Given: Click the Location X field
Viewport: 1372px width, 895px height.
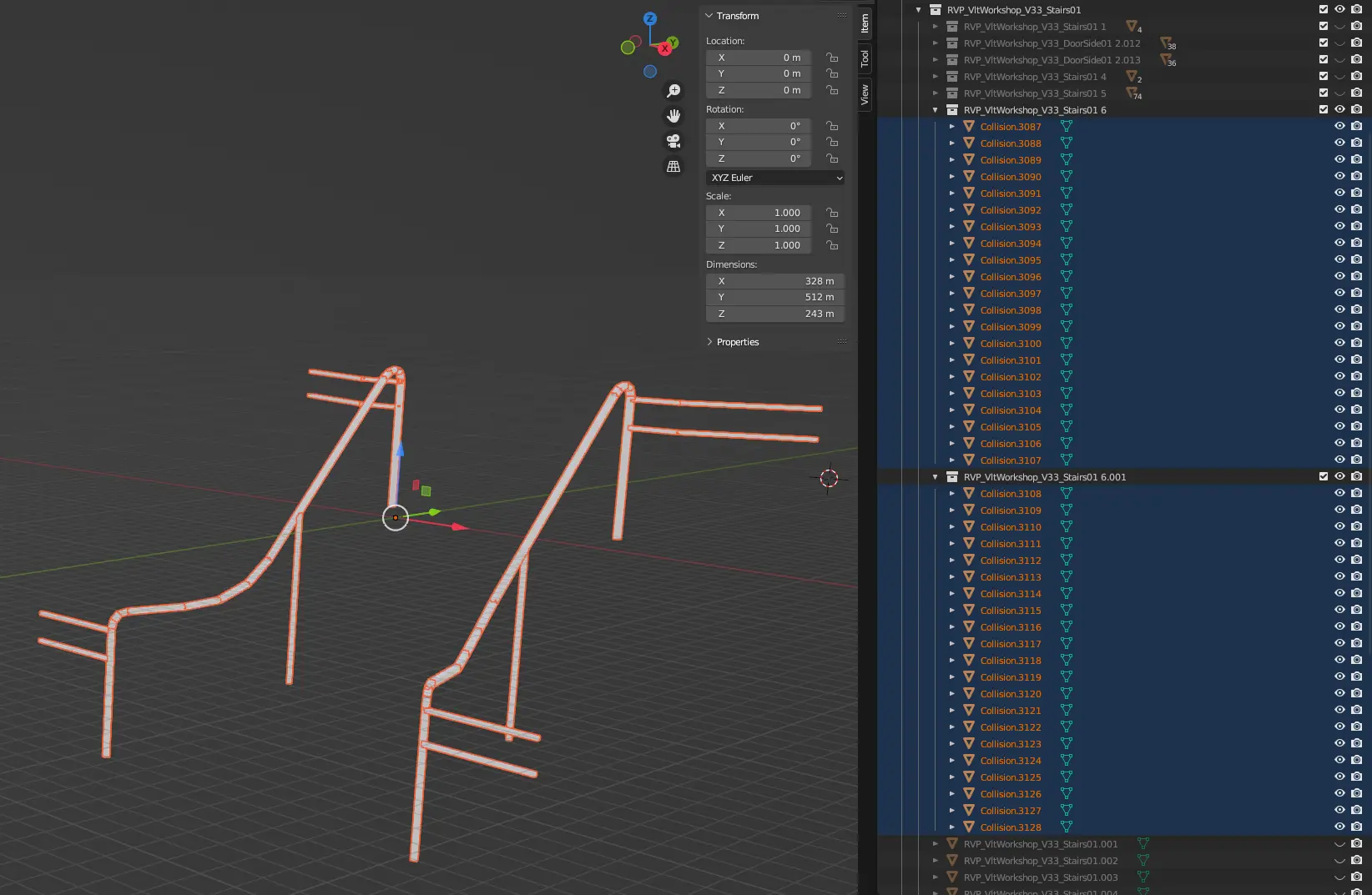Looking at the screenshot, I should 759,58.
